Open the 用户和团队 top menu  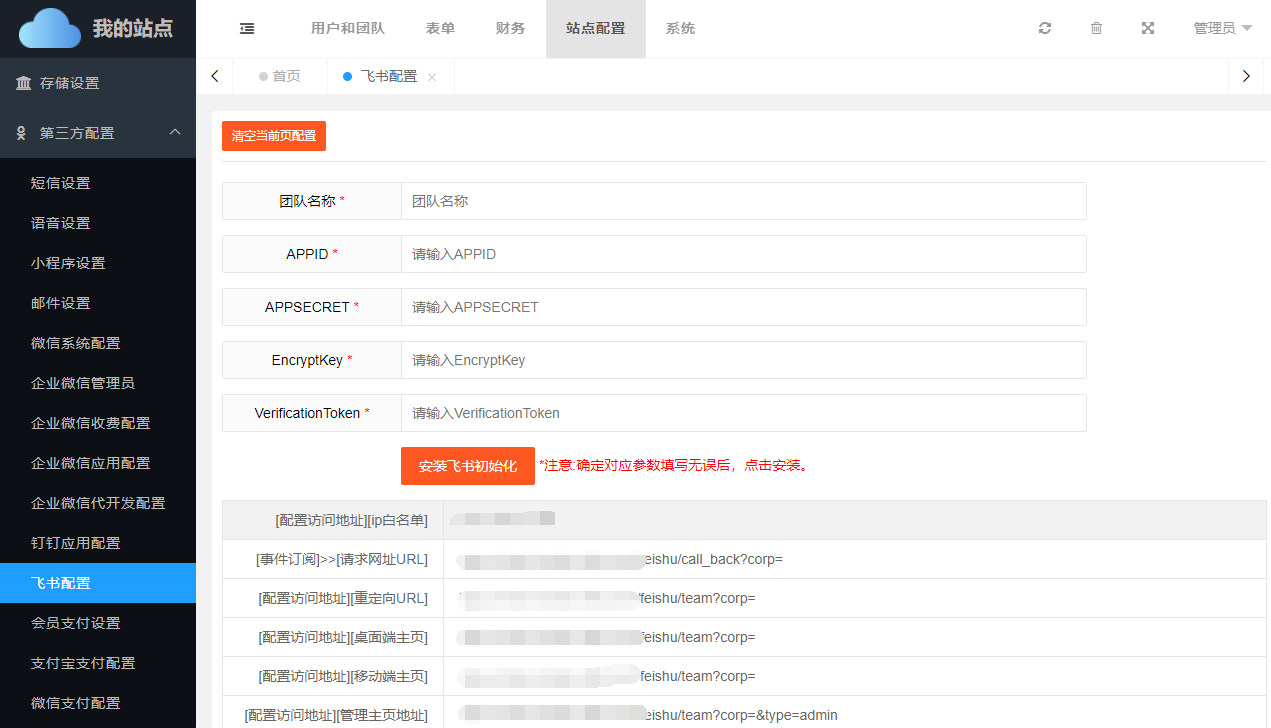(x=348, y=29)
